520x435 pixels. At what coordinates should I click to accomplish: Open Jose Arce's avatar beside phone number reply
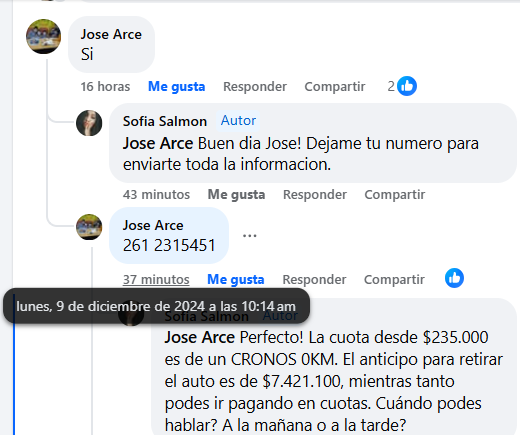tap(89, 227)
